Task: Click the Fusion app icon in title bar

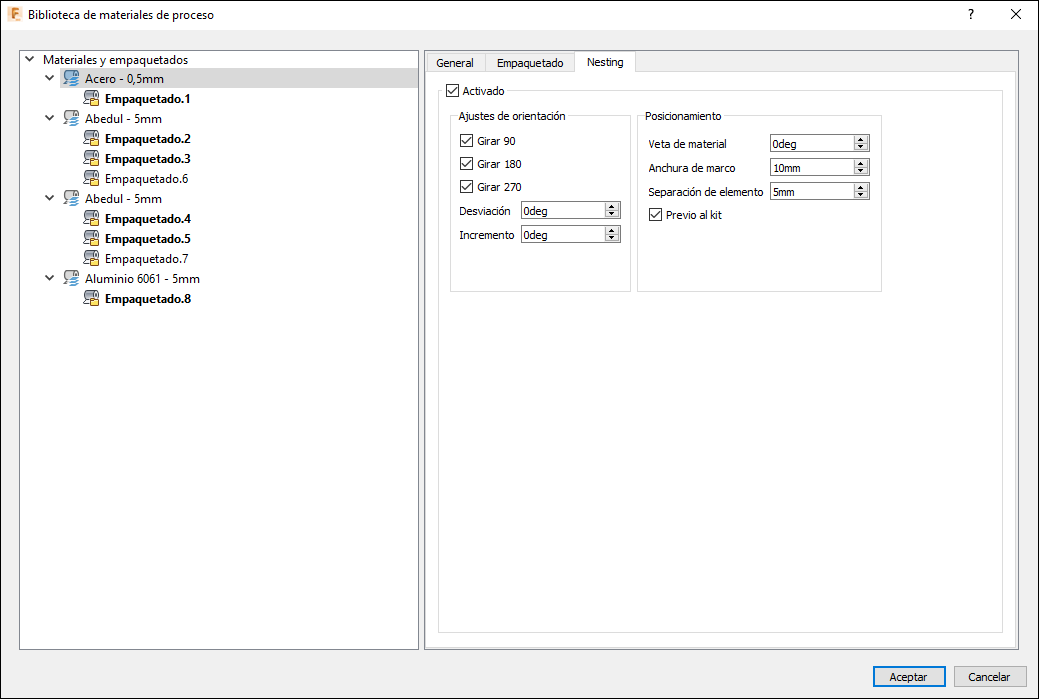Action: click(x=15, y=14)
